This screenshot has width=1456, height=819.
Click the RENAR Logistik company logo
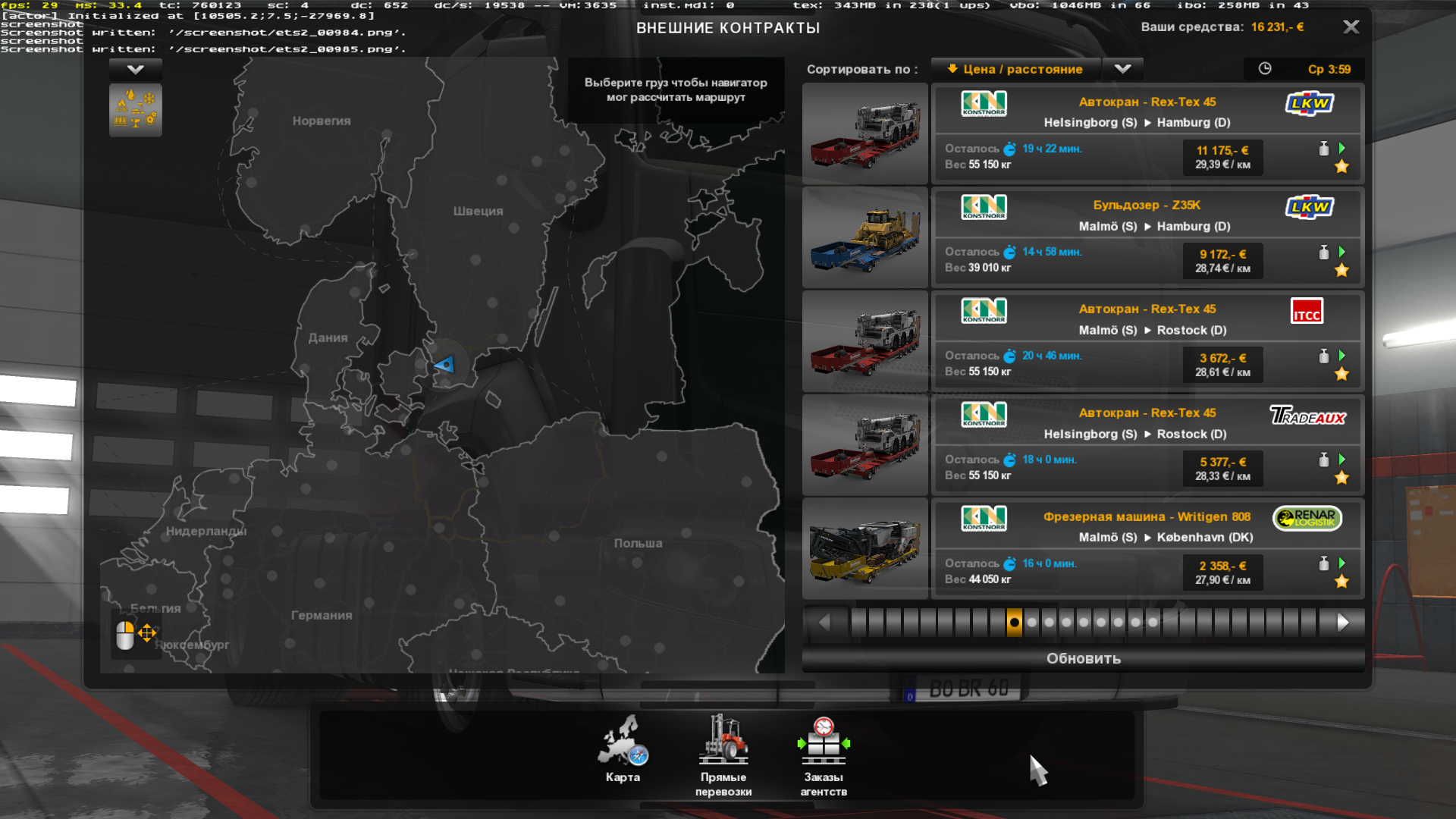1307,518
